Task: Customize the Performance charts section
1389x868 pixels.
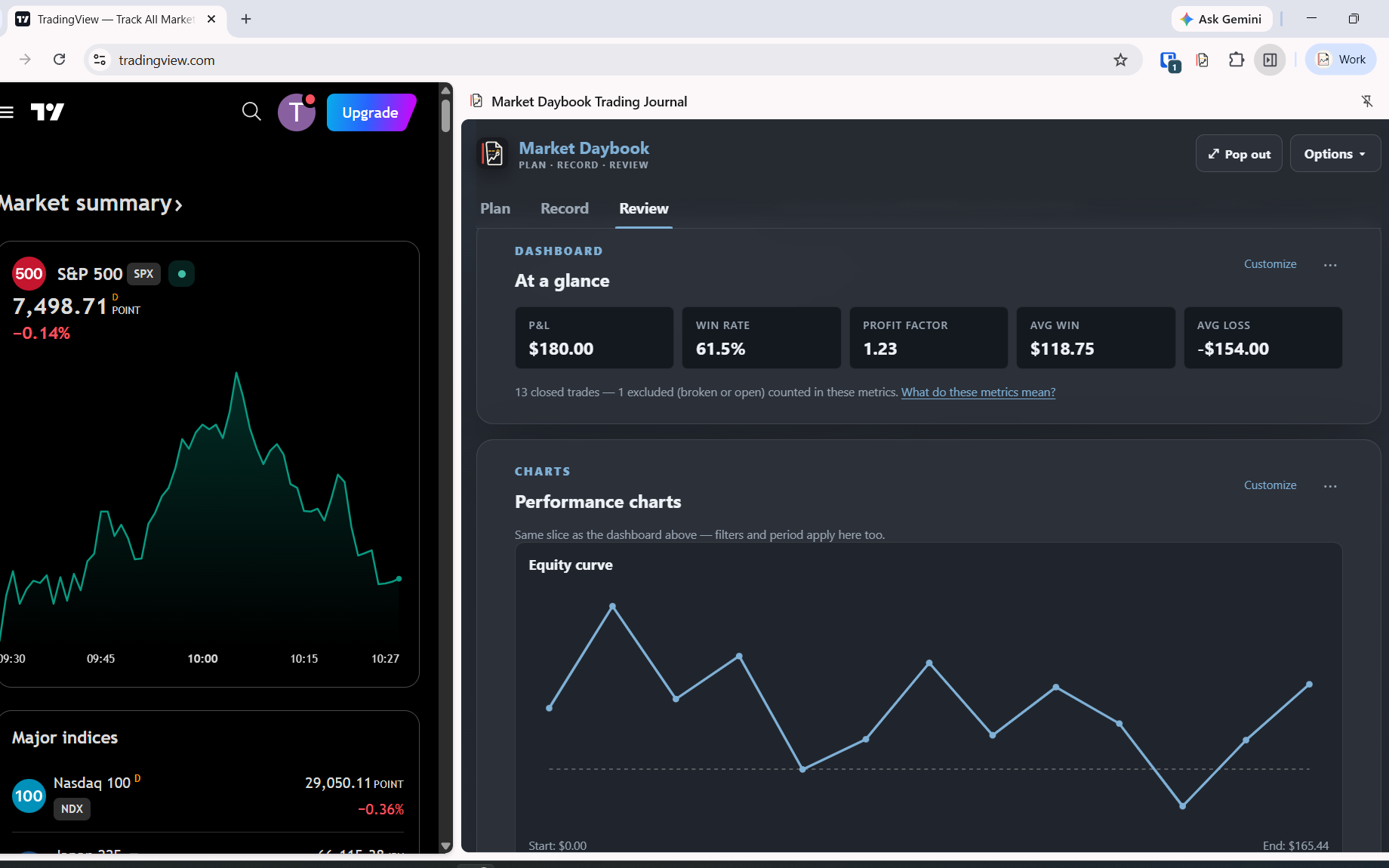Action: point(1270,485)
